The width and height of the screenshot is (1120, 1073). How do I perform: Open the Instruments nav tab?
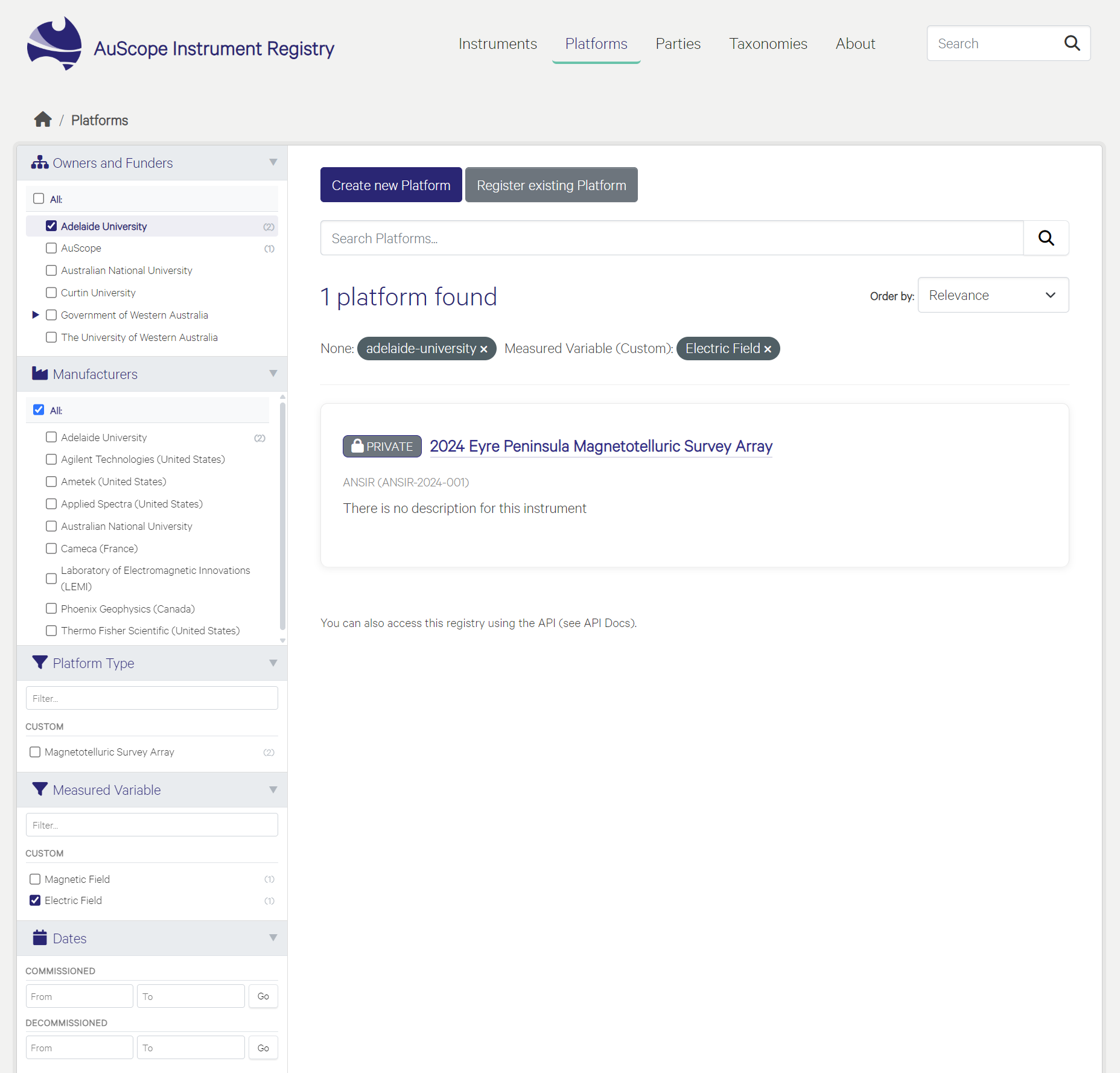(x=497, y=44)
